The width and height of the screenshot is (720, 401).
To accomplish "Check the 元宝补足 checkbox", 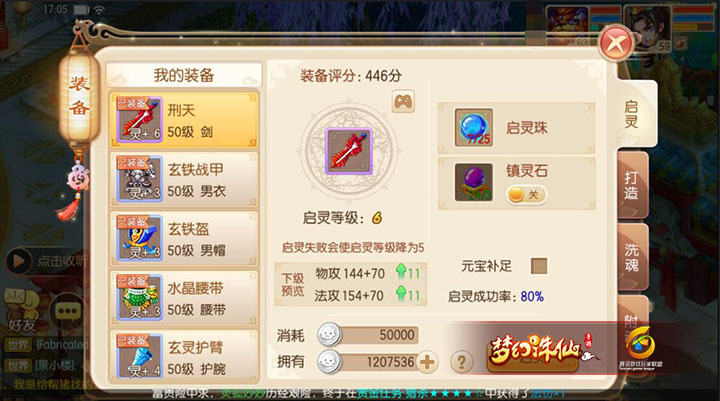I will point(539,266).
